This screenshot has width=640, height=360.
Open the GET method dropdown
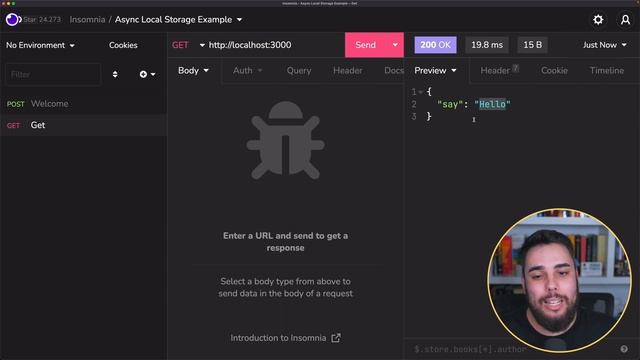click(x=188, y=45)
